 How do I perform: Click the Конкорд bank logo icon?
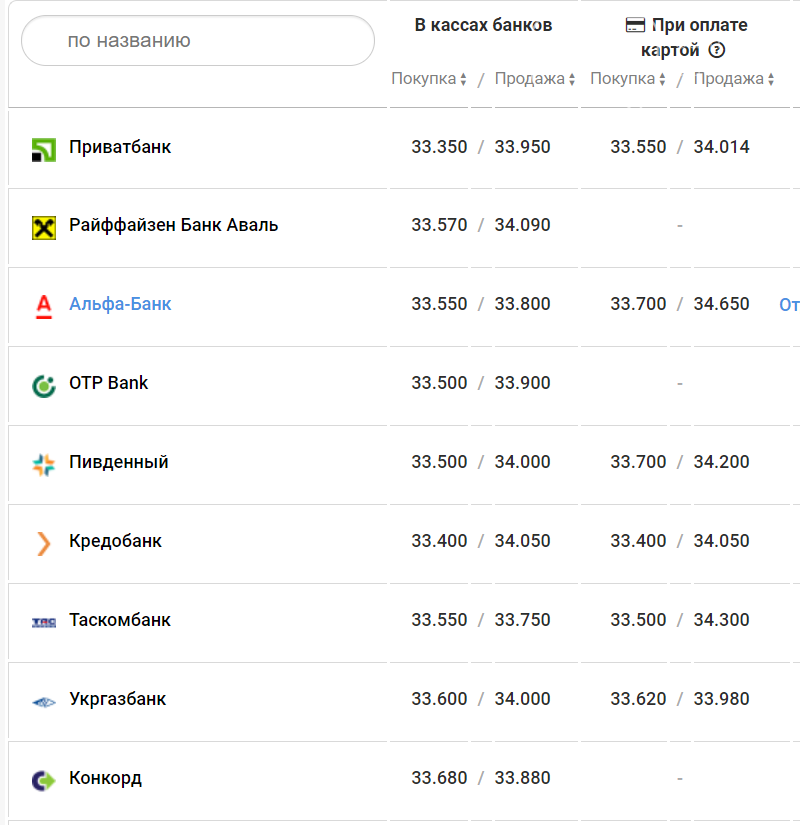[x=44, y=780]
